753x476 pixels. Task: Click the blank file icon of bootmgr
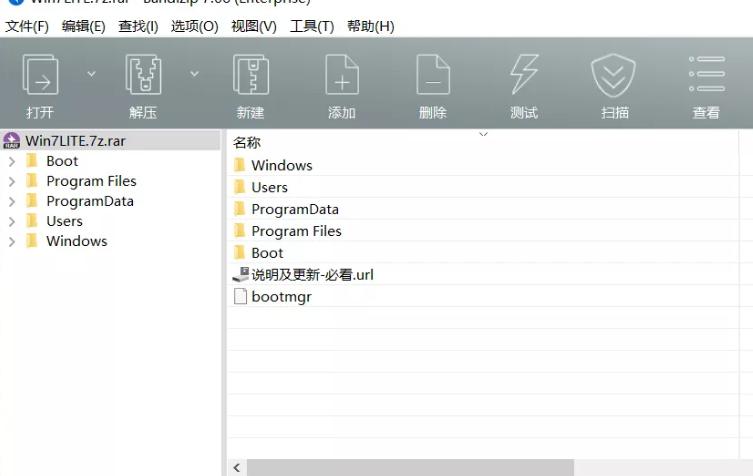[240, 296]
